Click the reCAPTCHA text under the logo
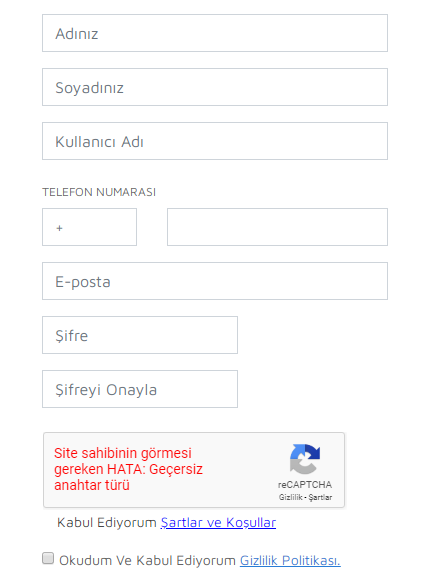Image resolution: width=432 pixels, height=586 pixels. [x=305, y=485]
